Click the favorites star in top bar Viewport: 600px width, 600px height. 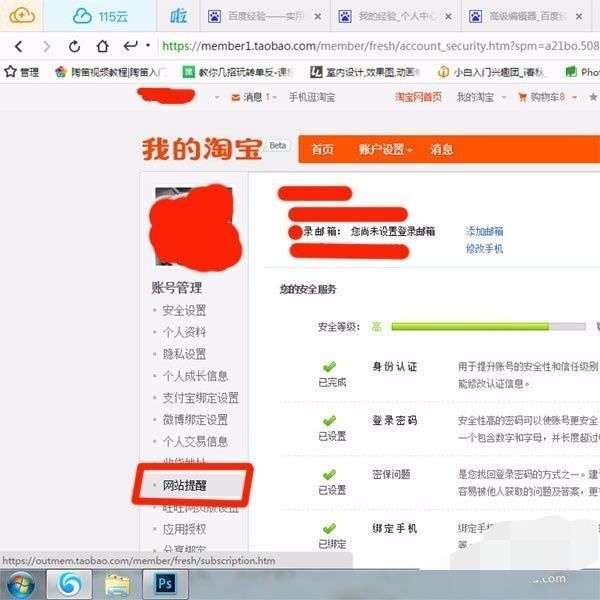(x=593, y=97)
